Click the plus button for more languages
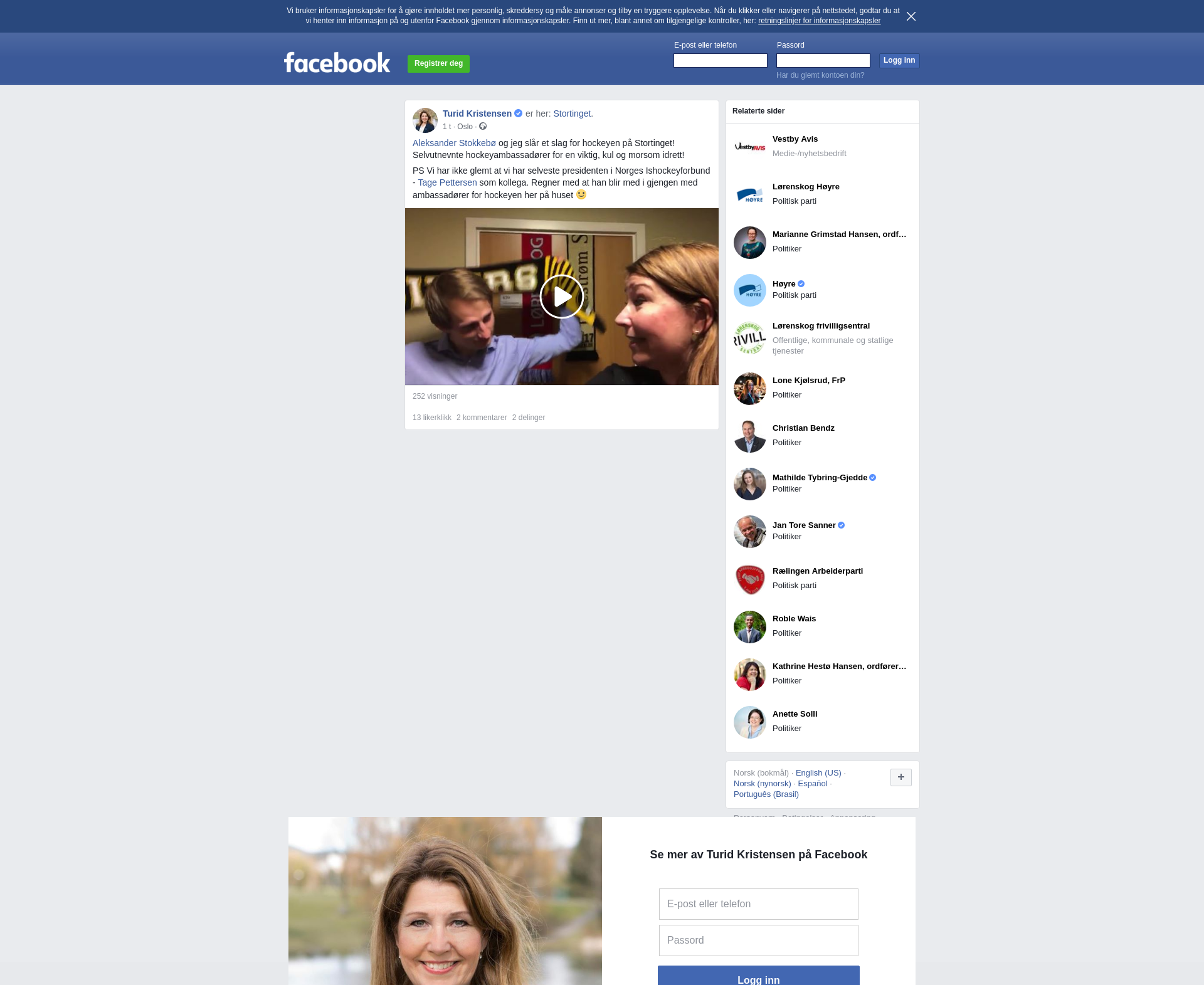This screenshot has height=985, width=1204. pyautogui.click(x=901, y=777)
